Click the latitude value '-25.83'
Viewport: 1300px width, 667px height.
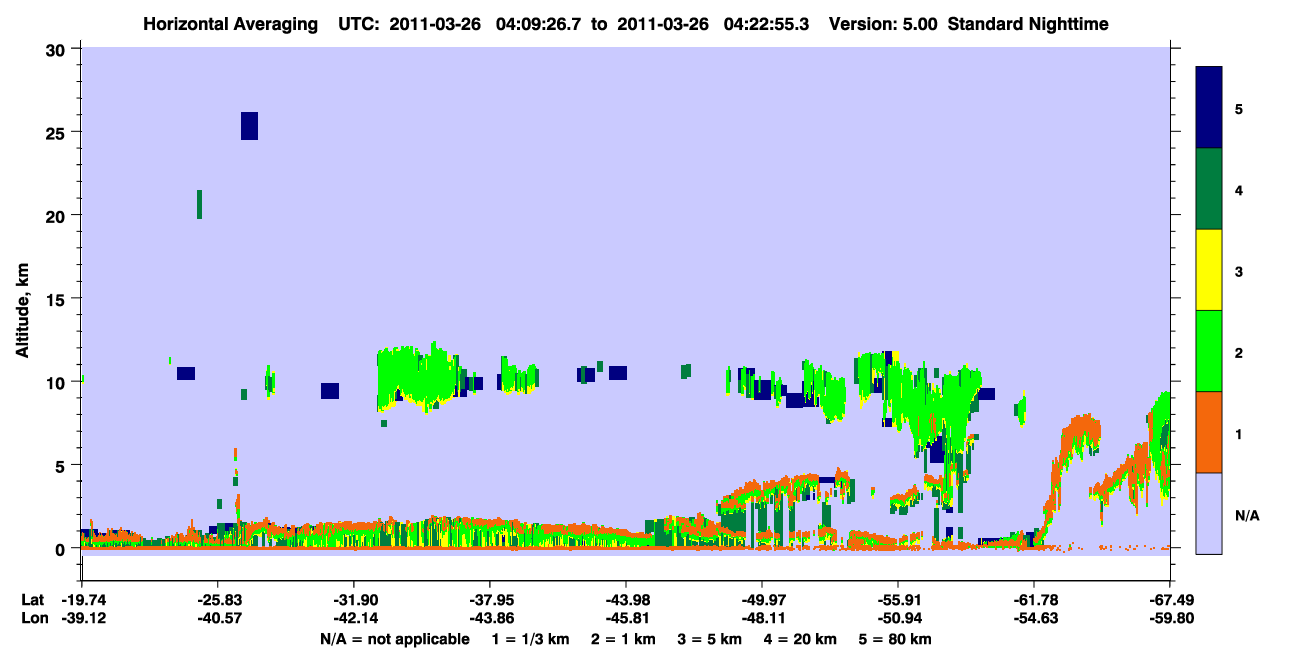pyautogui.click(x=218, y=600)
